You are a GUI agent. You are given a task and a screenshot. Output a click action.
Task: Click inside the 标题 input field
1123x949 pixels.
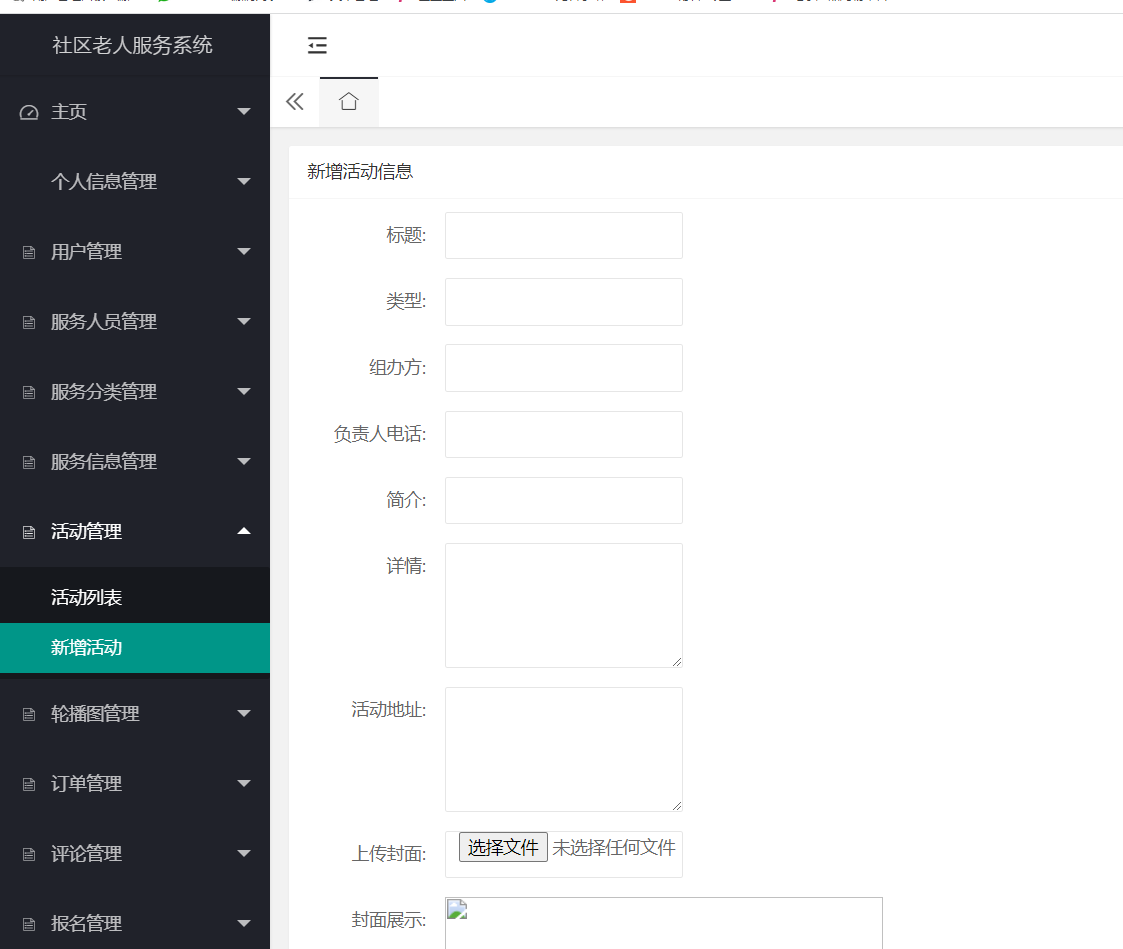click(x=563, y=235)
